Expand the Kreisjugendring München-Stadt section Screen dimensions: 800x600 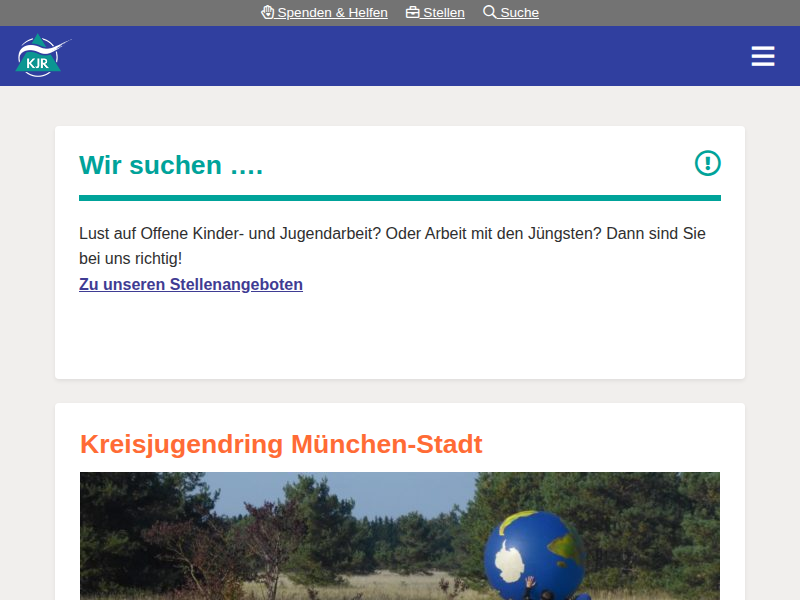(x=281, y=444)
